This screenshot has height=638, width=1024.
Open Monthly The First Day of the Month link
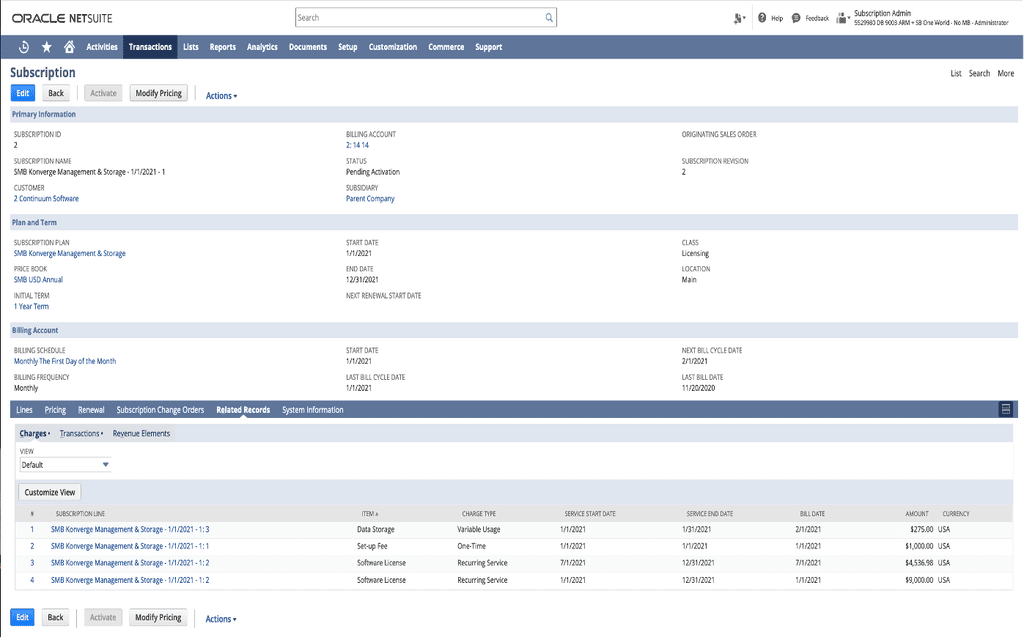click(65, 361)
